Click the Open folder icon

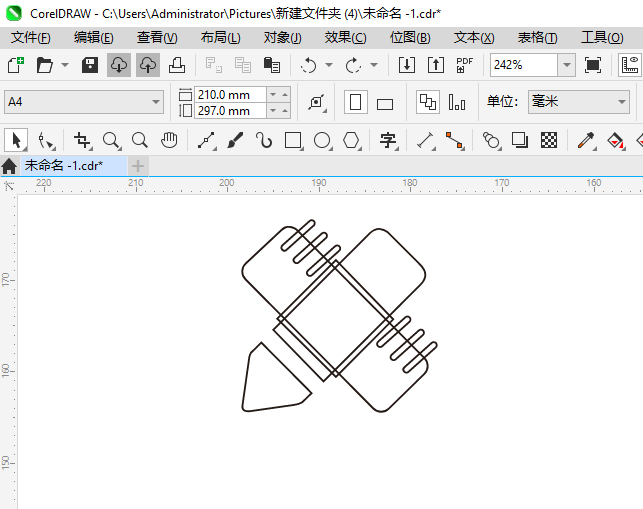click(44, 65)
